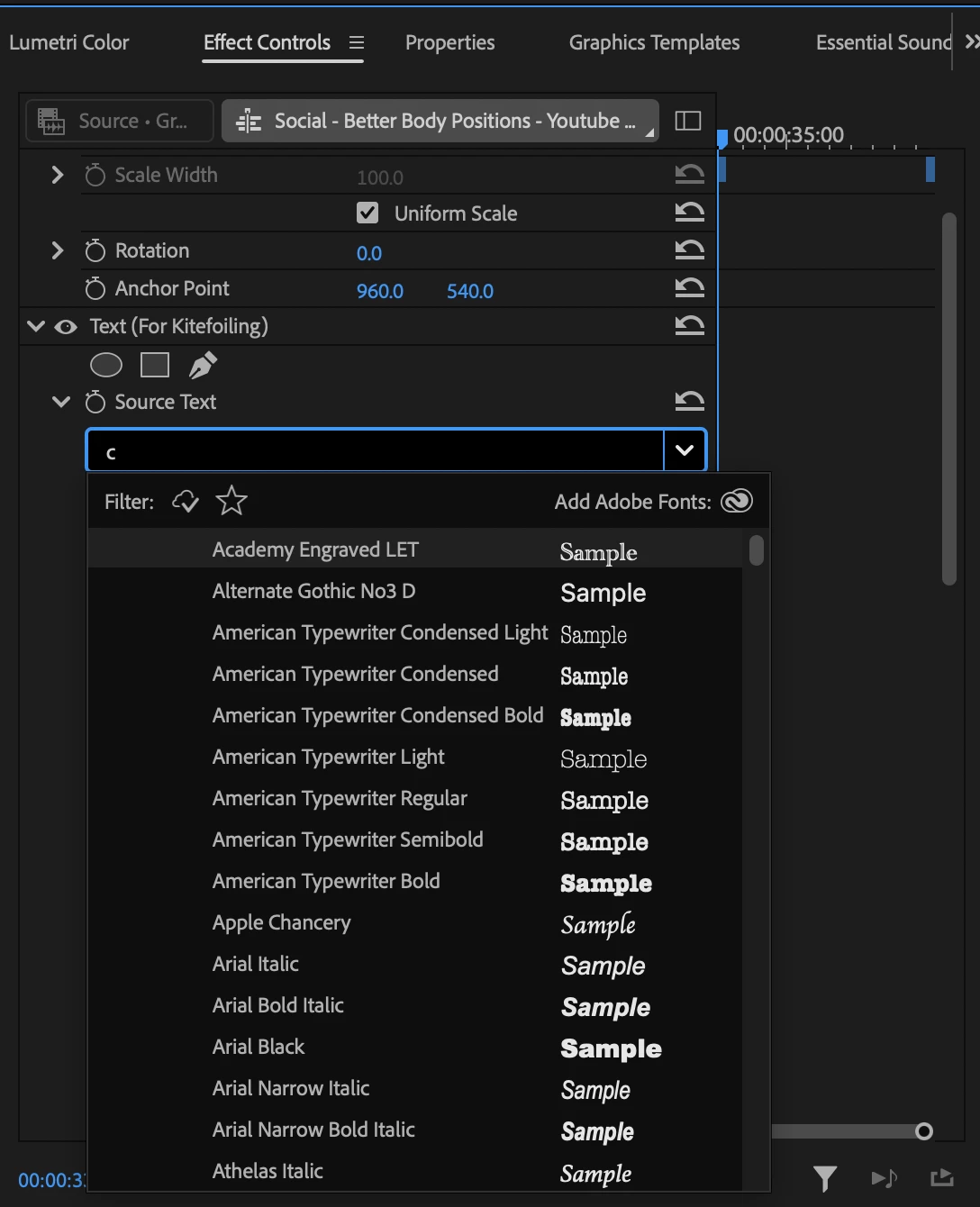Toggle animation stopwatch for Rotation

tap(95, 250)
